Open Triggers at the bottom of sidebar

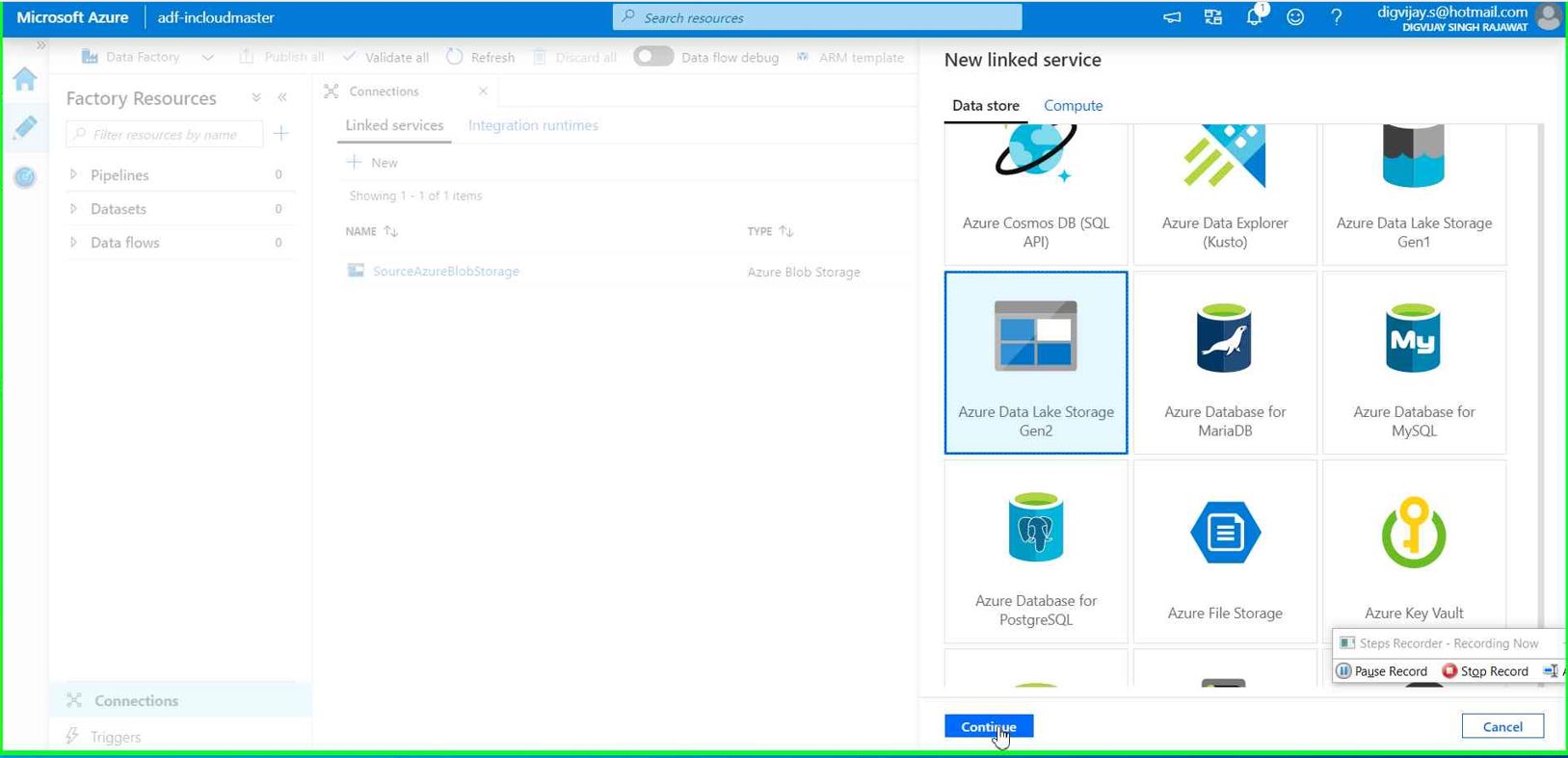pyautogui.click(x=180, y=737)
